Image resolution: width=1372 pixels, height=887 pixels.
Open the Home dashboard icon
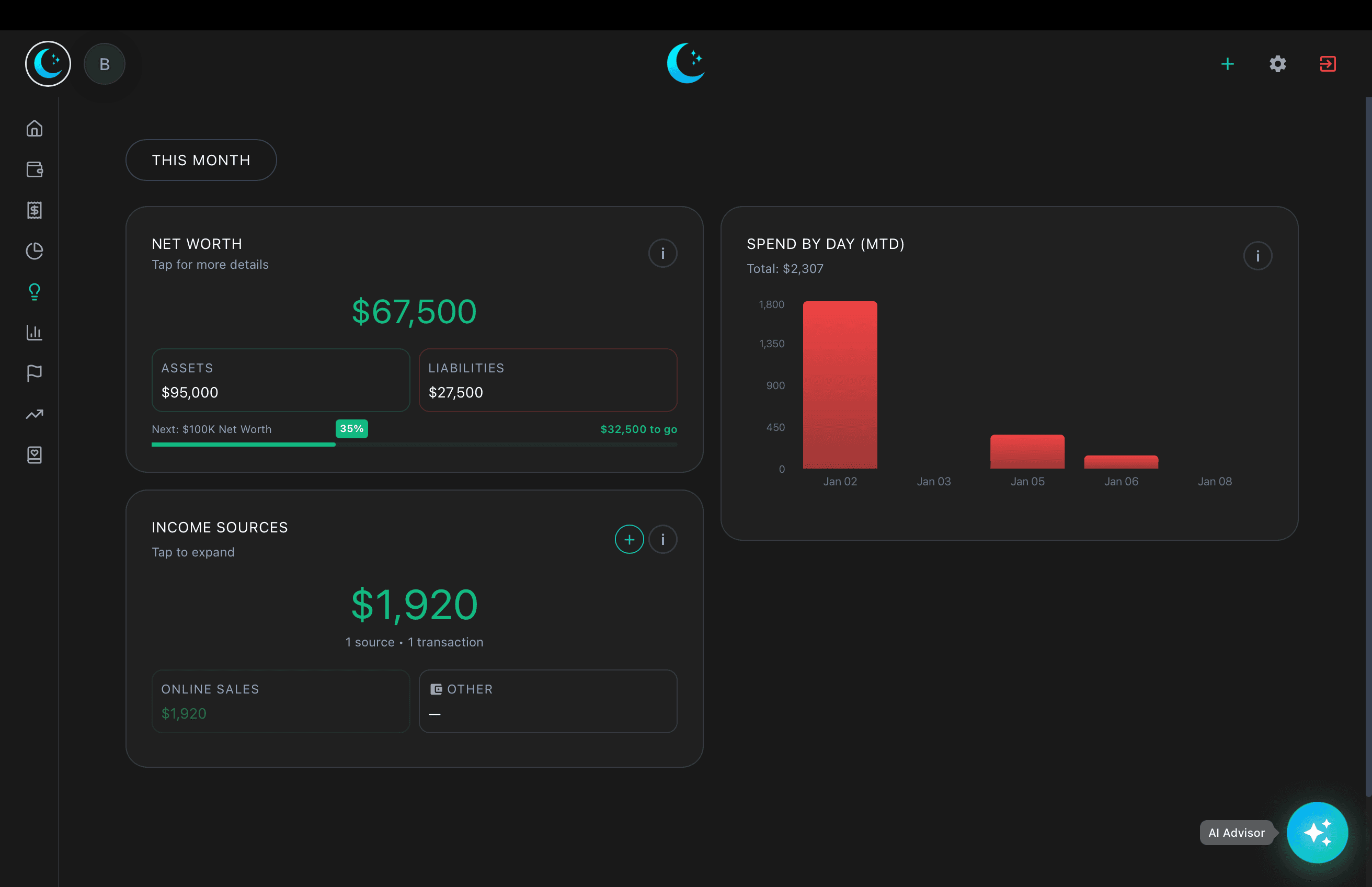[35, 129]
